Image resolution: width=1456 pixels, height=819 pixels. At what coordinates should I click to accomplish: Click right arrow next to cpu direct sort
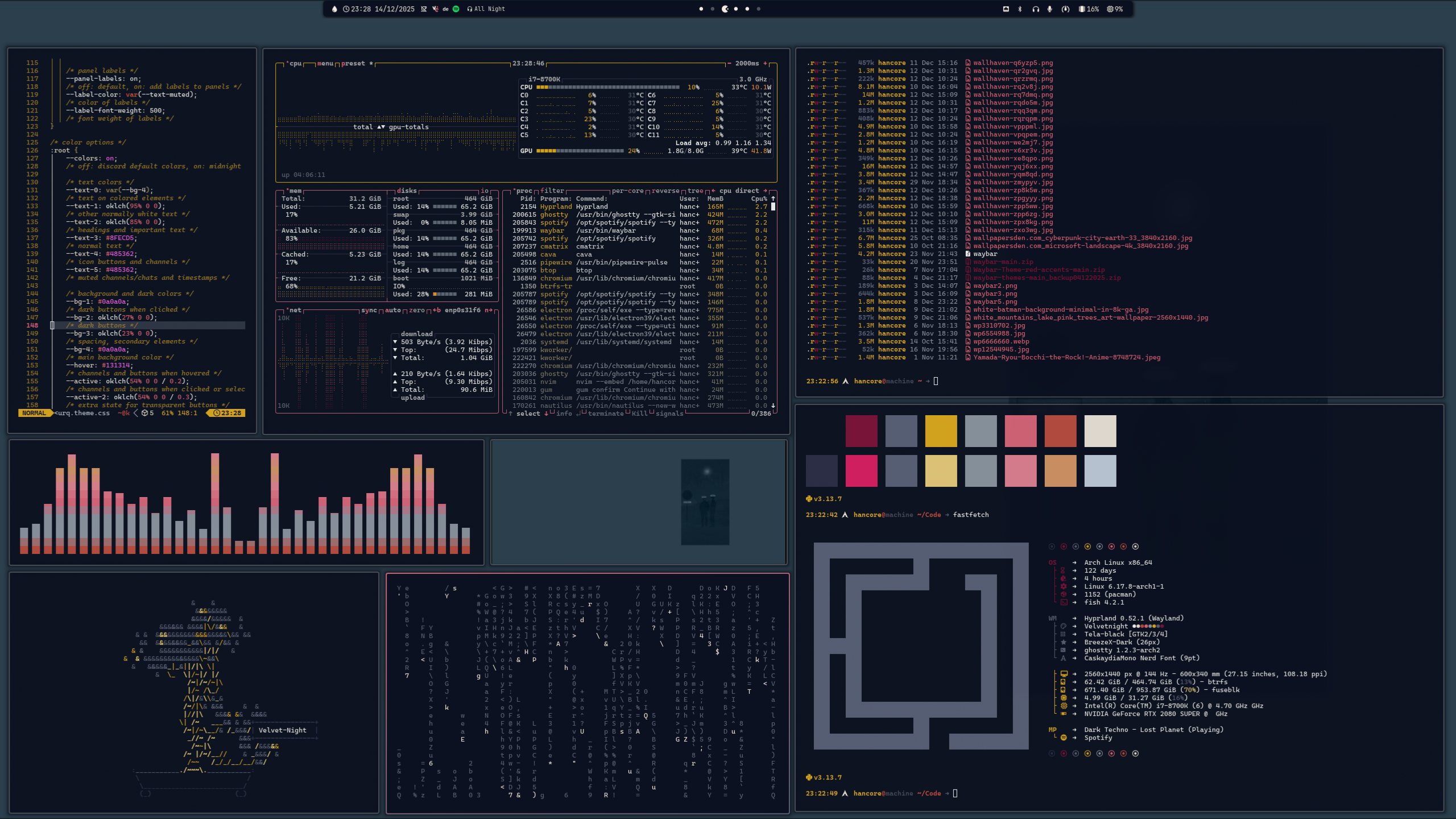click(766, 191)
